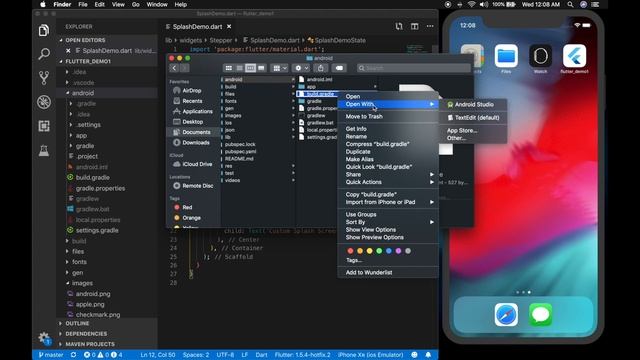640x360 pixels.
Task: Open the Files app on simulator
Action: [506, 56]
